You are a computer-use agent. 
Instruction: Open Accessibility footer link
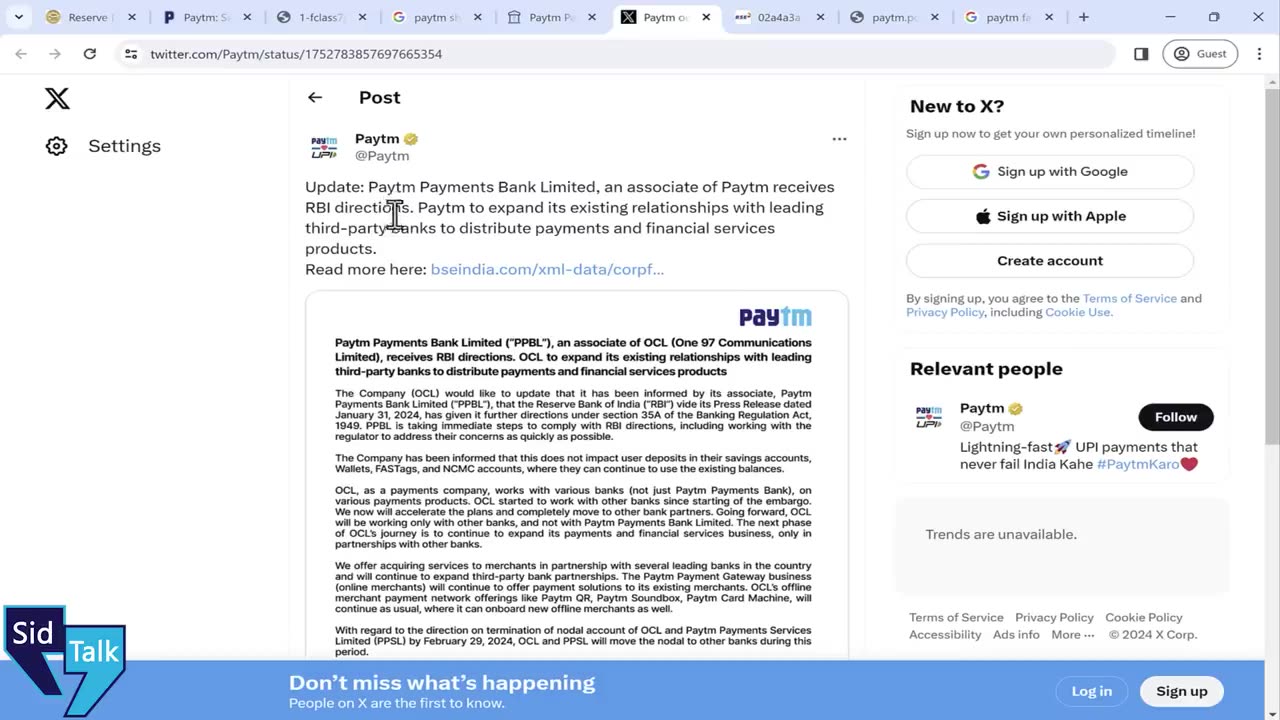(x=945, y=634)
